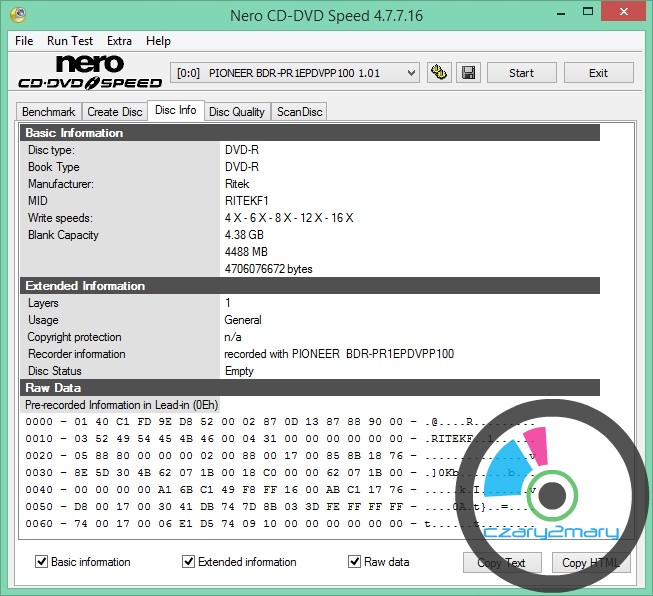Image resolution: width=653 pixels, height=596 pixels.
Task: Uncheck the Basic information checkbox
Action: coord(41,562)
